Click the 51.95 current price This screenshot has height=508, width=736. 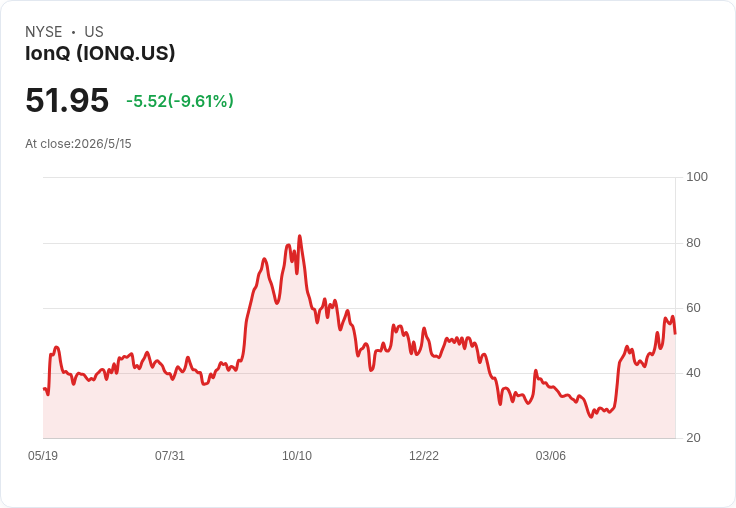coord(67,100)
